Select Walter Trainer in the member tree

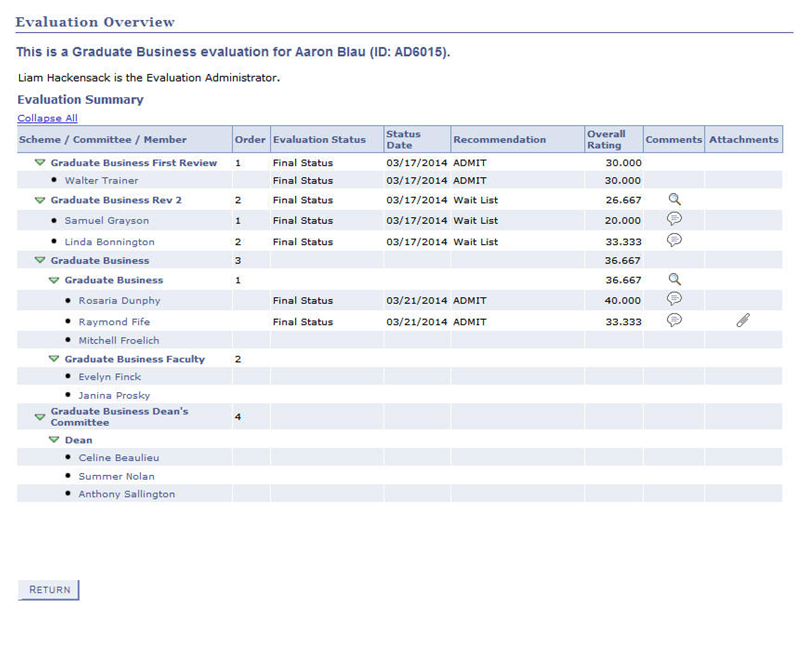point(99,179)
